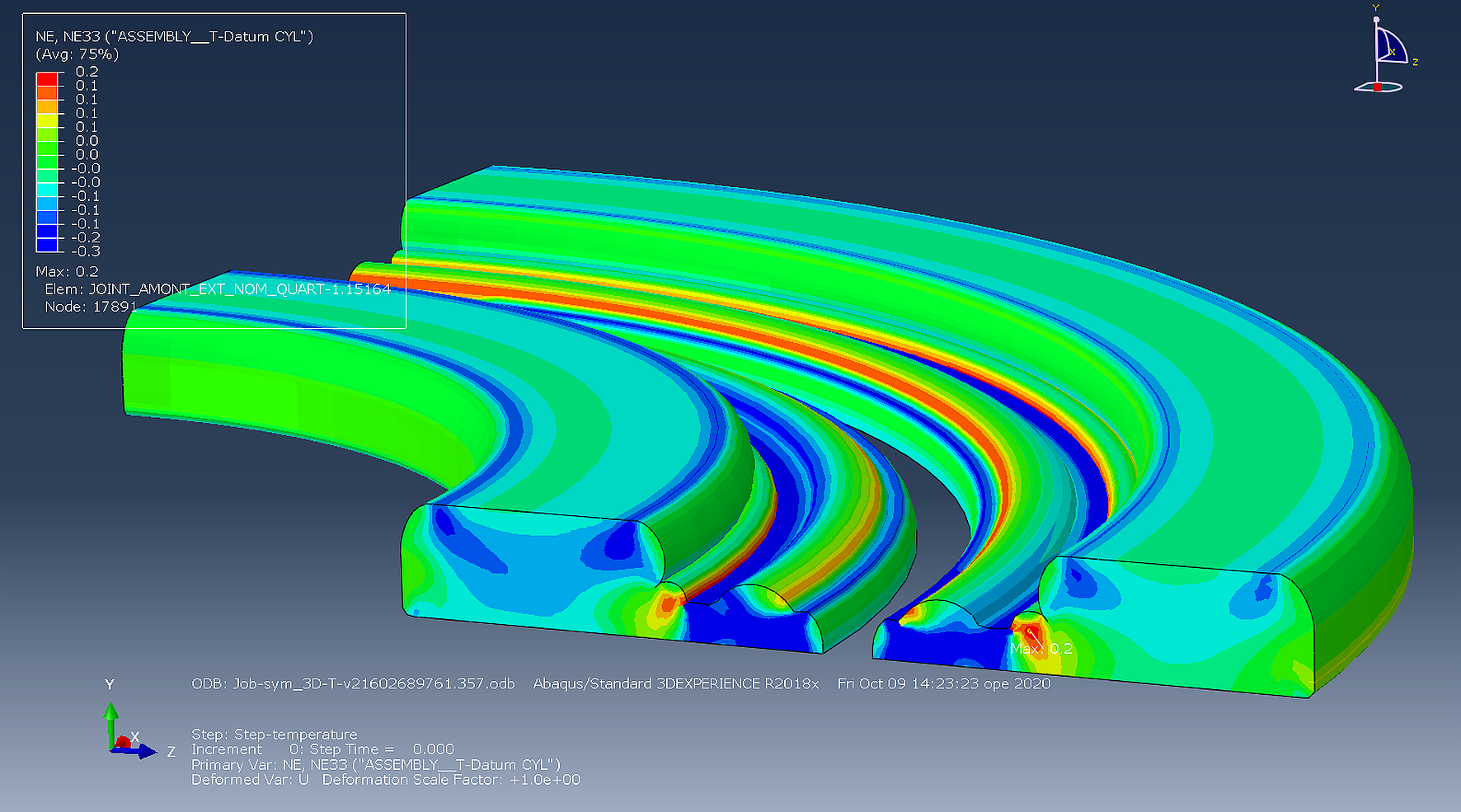
Task: Click the 'Max: 0.2' marker on the model
Action: click(1041, 649)
